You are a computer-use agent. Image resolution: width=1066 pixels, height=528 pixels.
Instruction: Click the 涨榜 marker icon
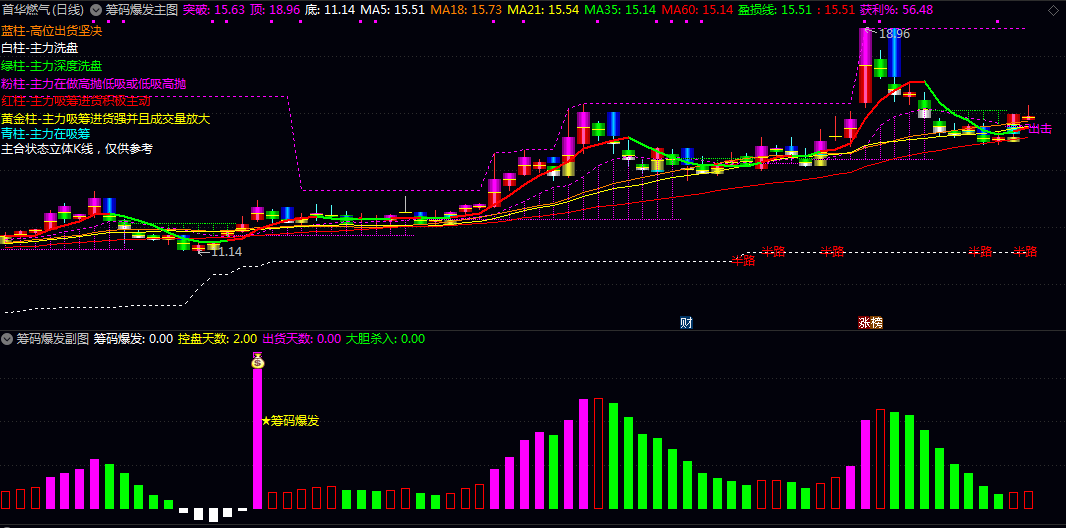pyautogui.click(x=870, y=323)
